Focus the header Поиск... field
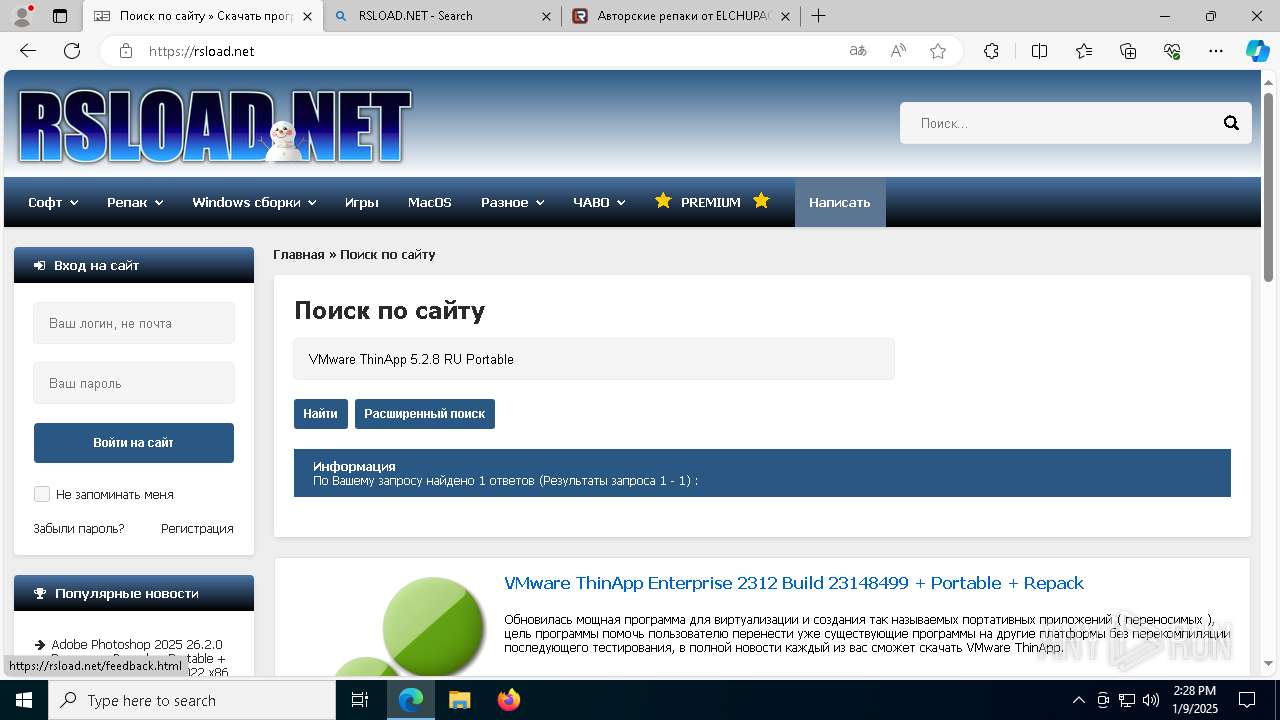This screenshot has height=720, width=1280. coord(1060,123)
